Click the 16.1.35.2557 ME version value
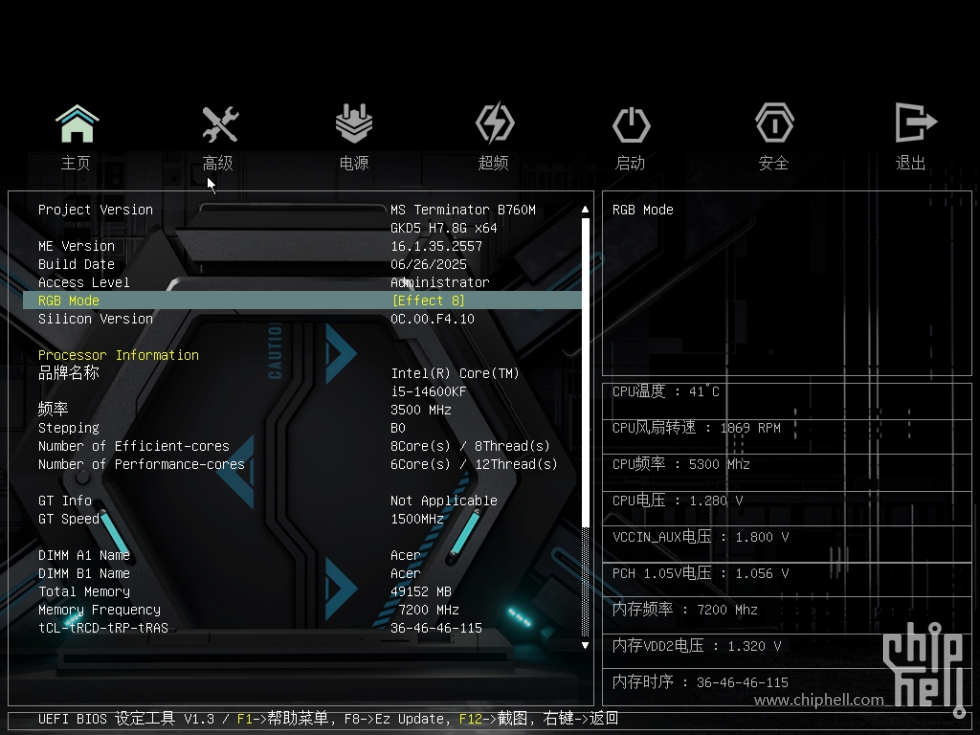Image resolution: width=980 pixels, height=735 pixels. coord(436,246)
